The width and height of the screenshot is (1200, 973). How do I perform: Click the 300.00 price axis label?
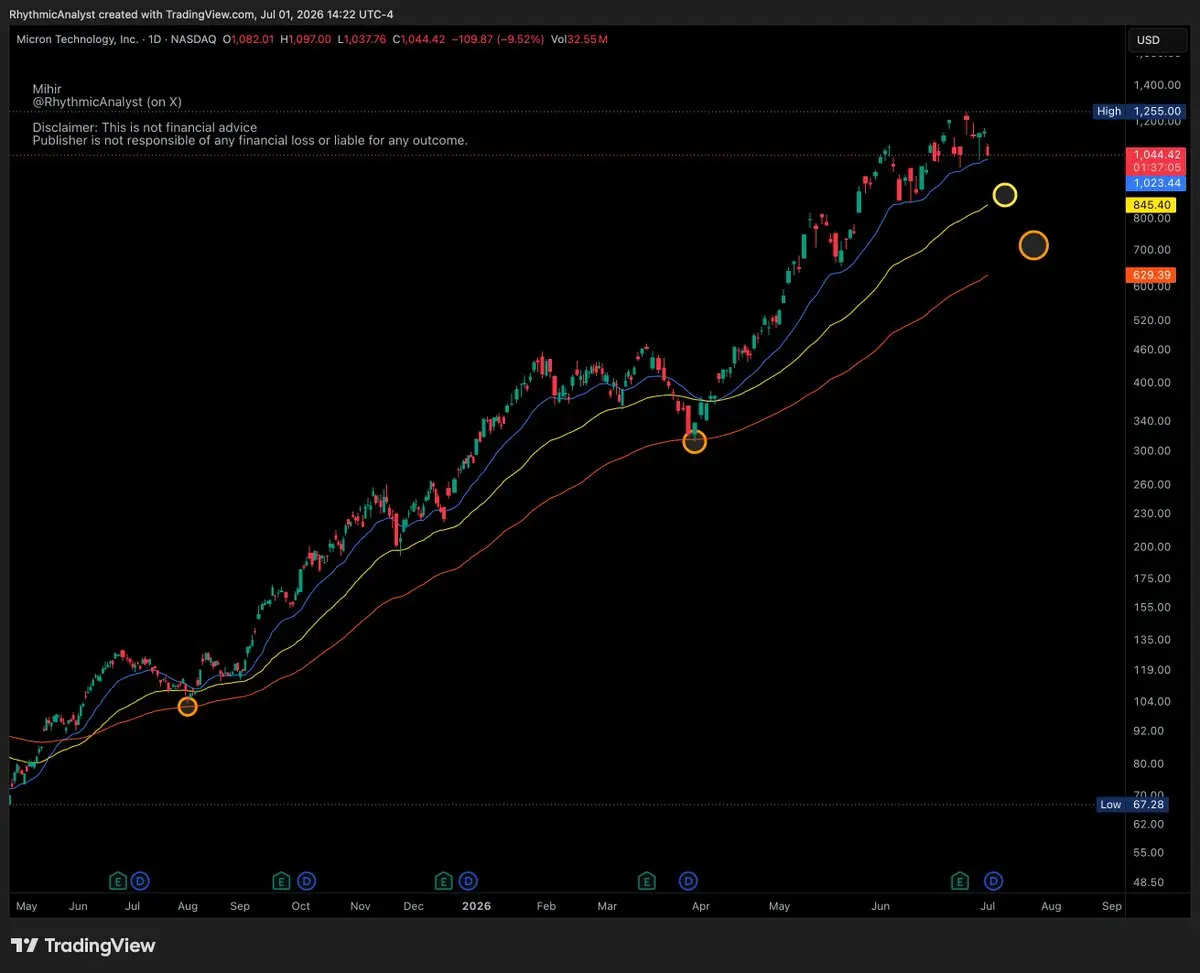coord(1152,450)
